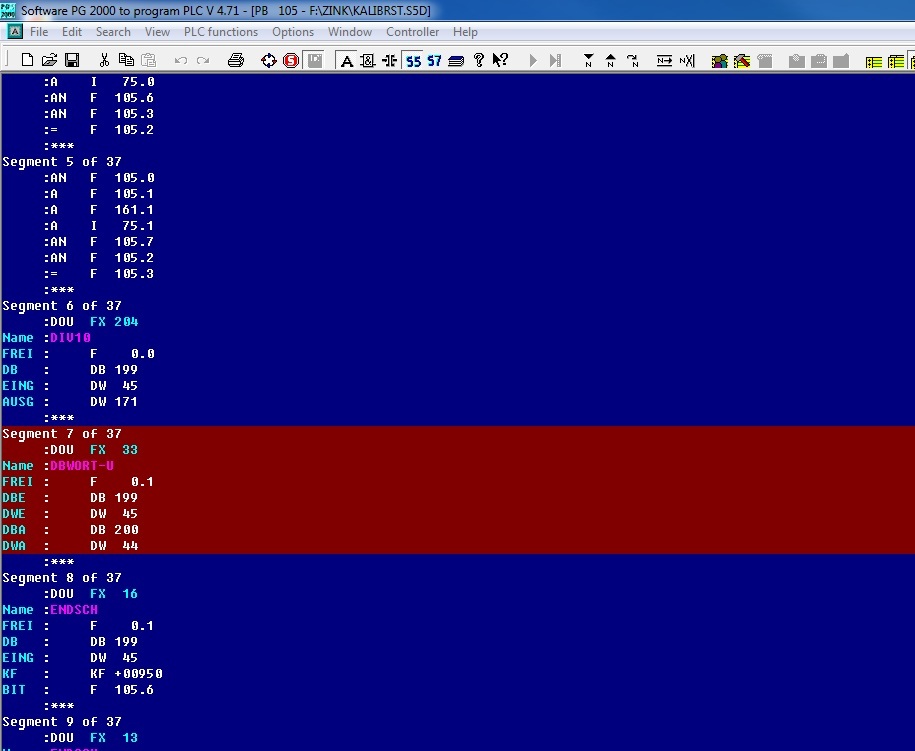Jump to previous segment up-arrow N icon
Screen dimensions: 915x751
(x=610, y=60)
